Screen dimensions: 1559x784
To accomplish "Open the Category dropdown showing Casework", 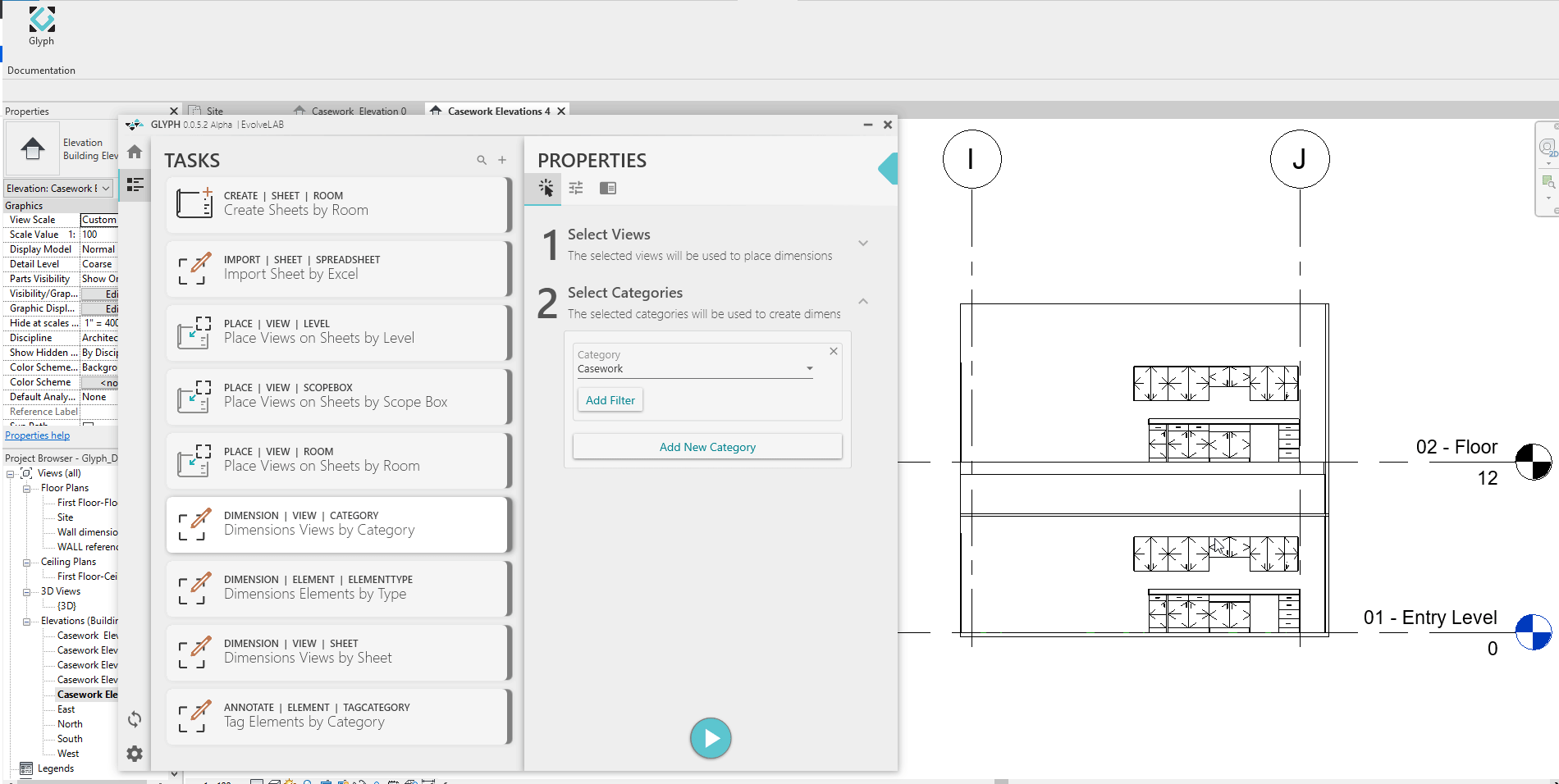I will [695, 369].
